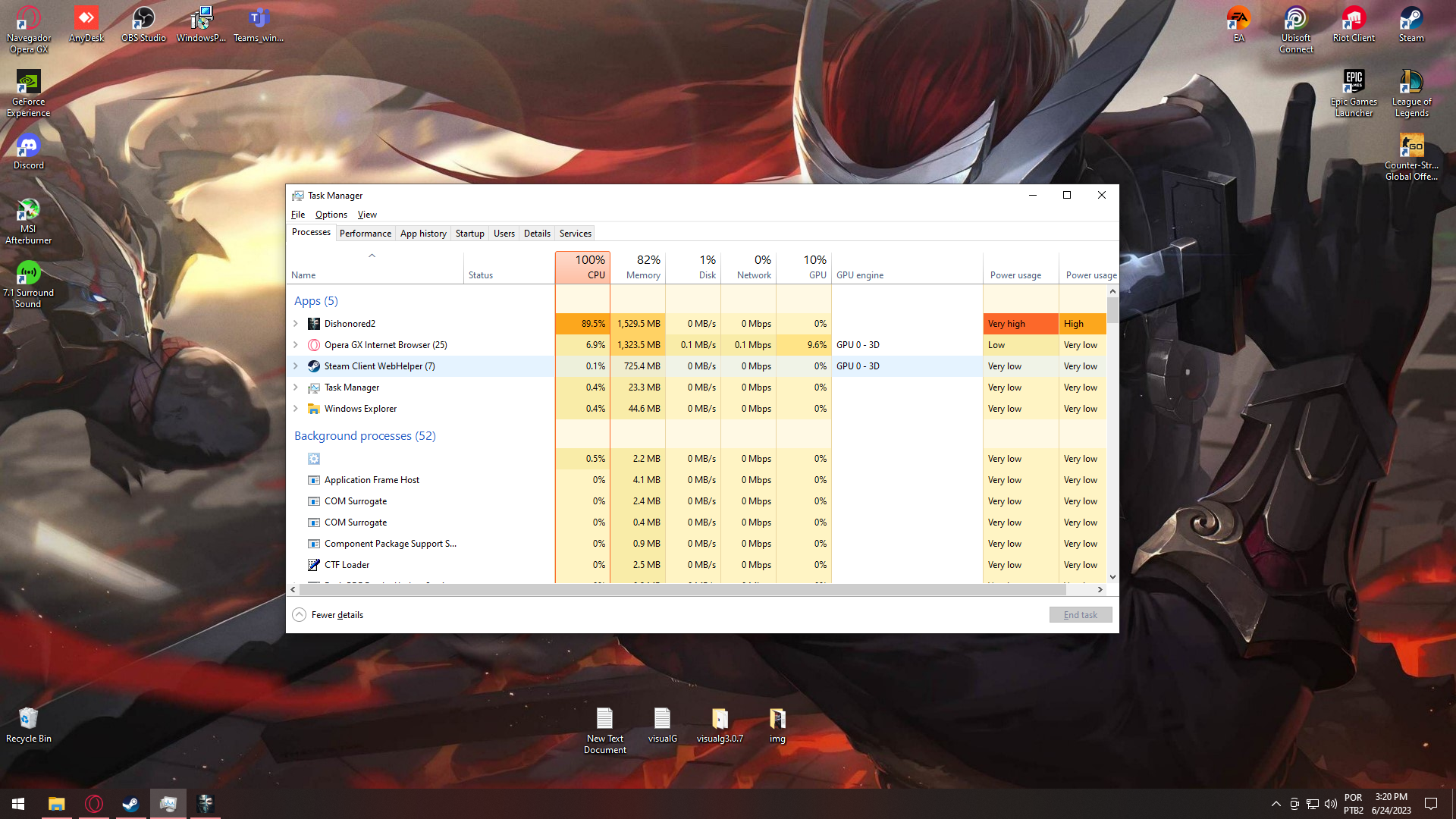The height and width of the screenshot is (819, 1456).
Task: Open GeForce Experience desktop shortcut
Action: click(x=29, y=94)
